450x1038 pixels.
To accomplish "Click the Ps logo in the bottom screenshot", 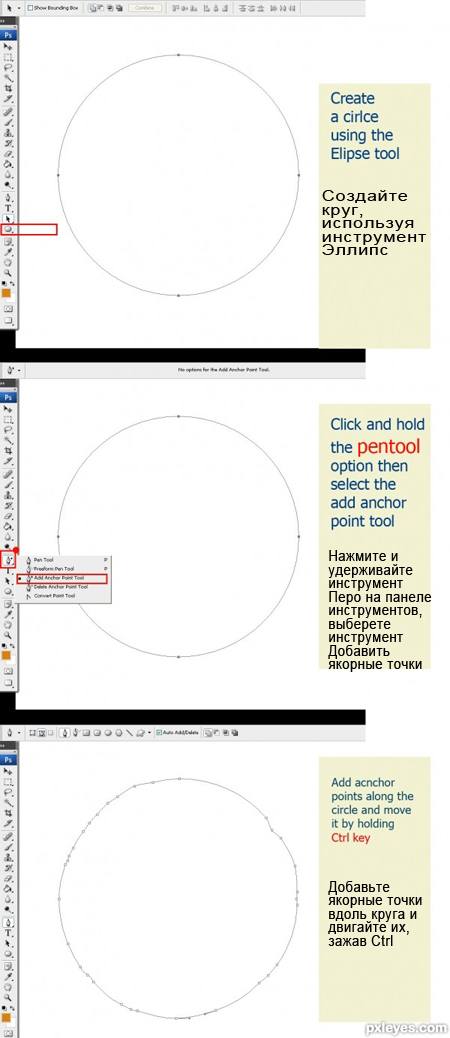I will tap(9, 759).
